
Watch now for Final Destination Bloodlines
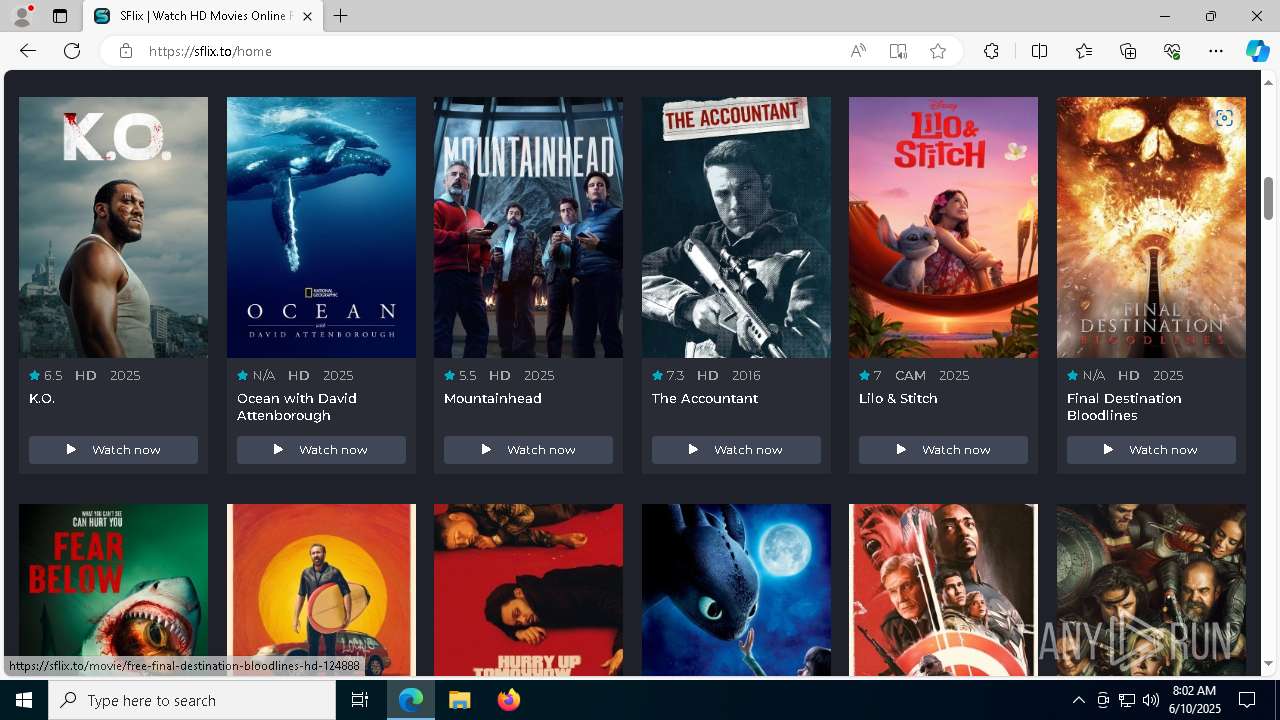(x=1151, y=450)
